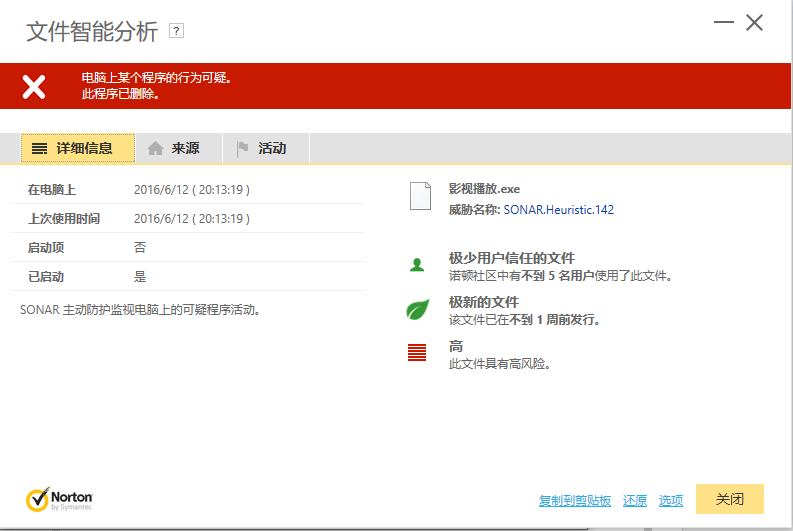Minimize the 文件智能分析 window
The image size is (793, 531).
(724, 22)
